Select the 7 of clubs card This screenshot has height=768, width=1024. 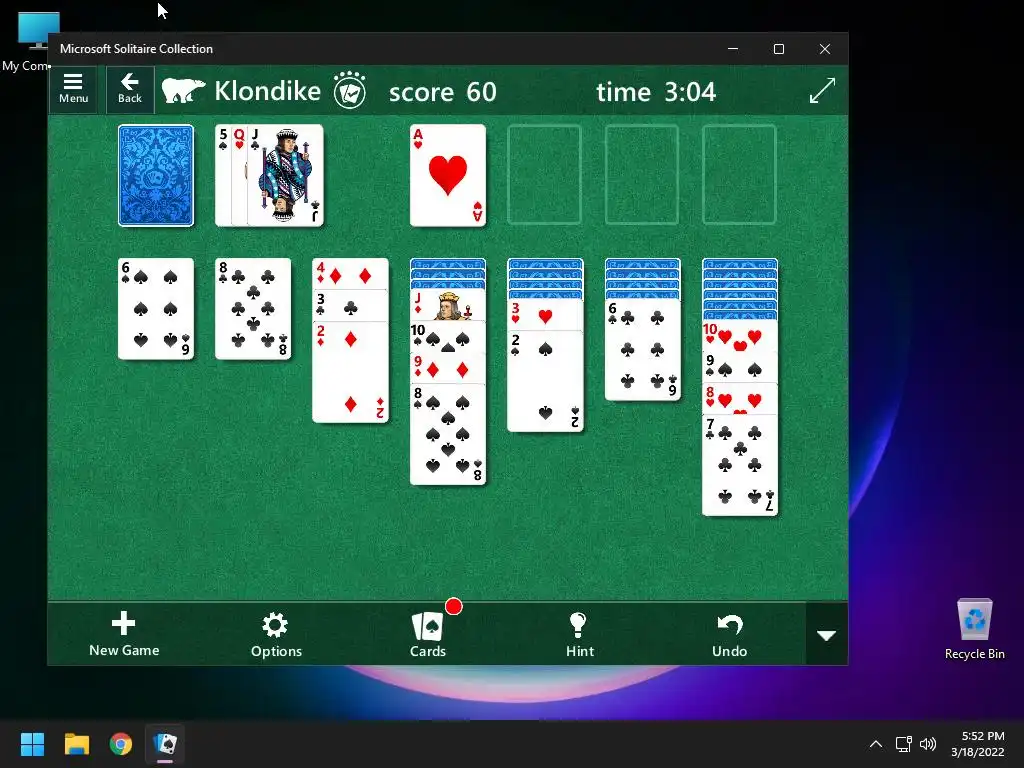pos(740,465)
